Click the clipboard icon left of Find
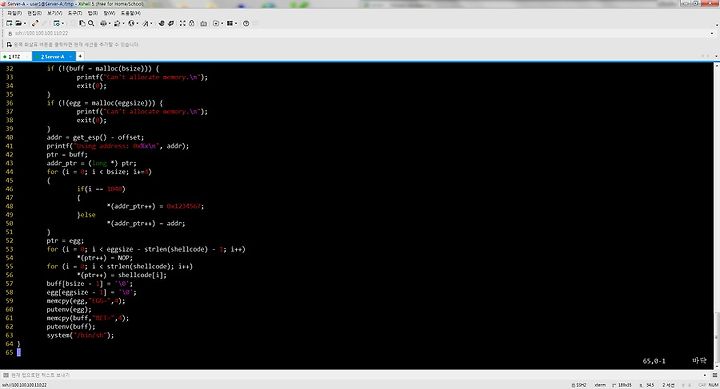The width and height of the screenshot is (720, 389). (82, 23)
